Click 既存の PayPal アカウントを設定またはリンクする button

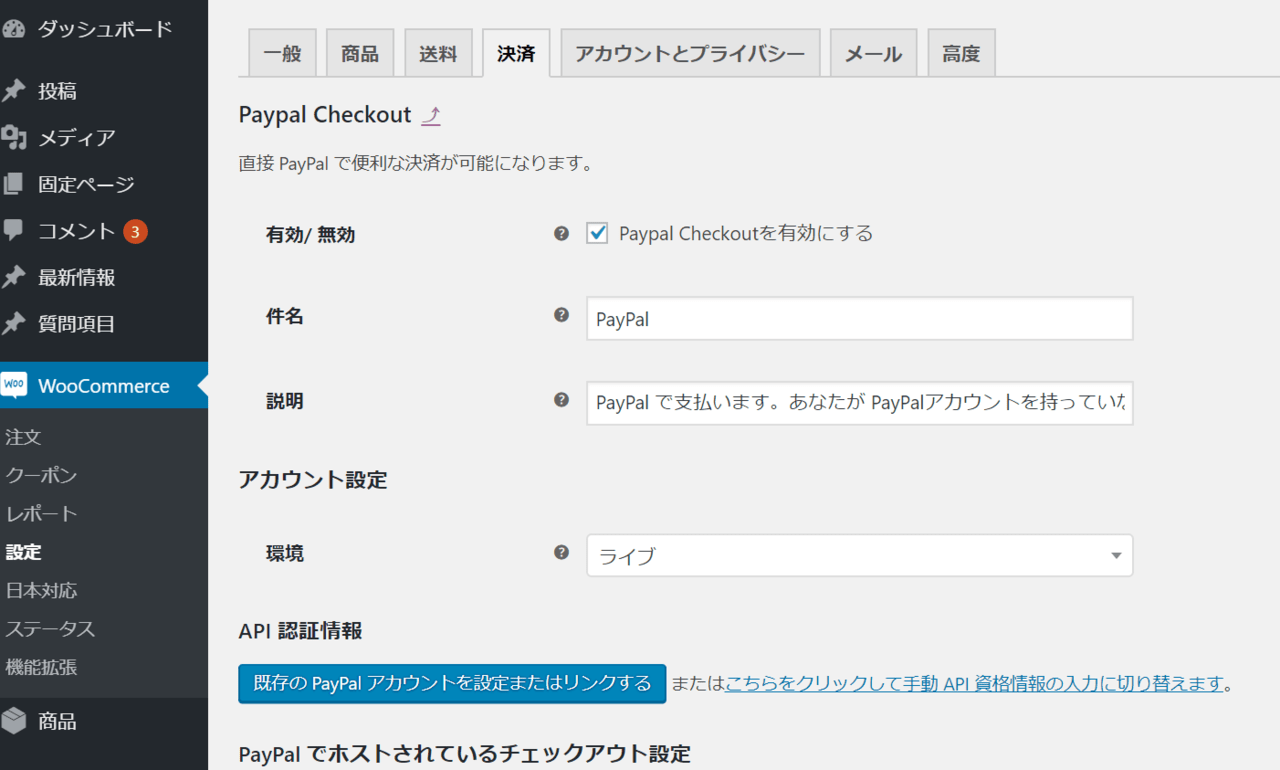click(452, 684)
